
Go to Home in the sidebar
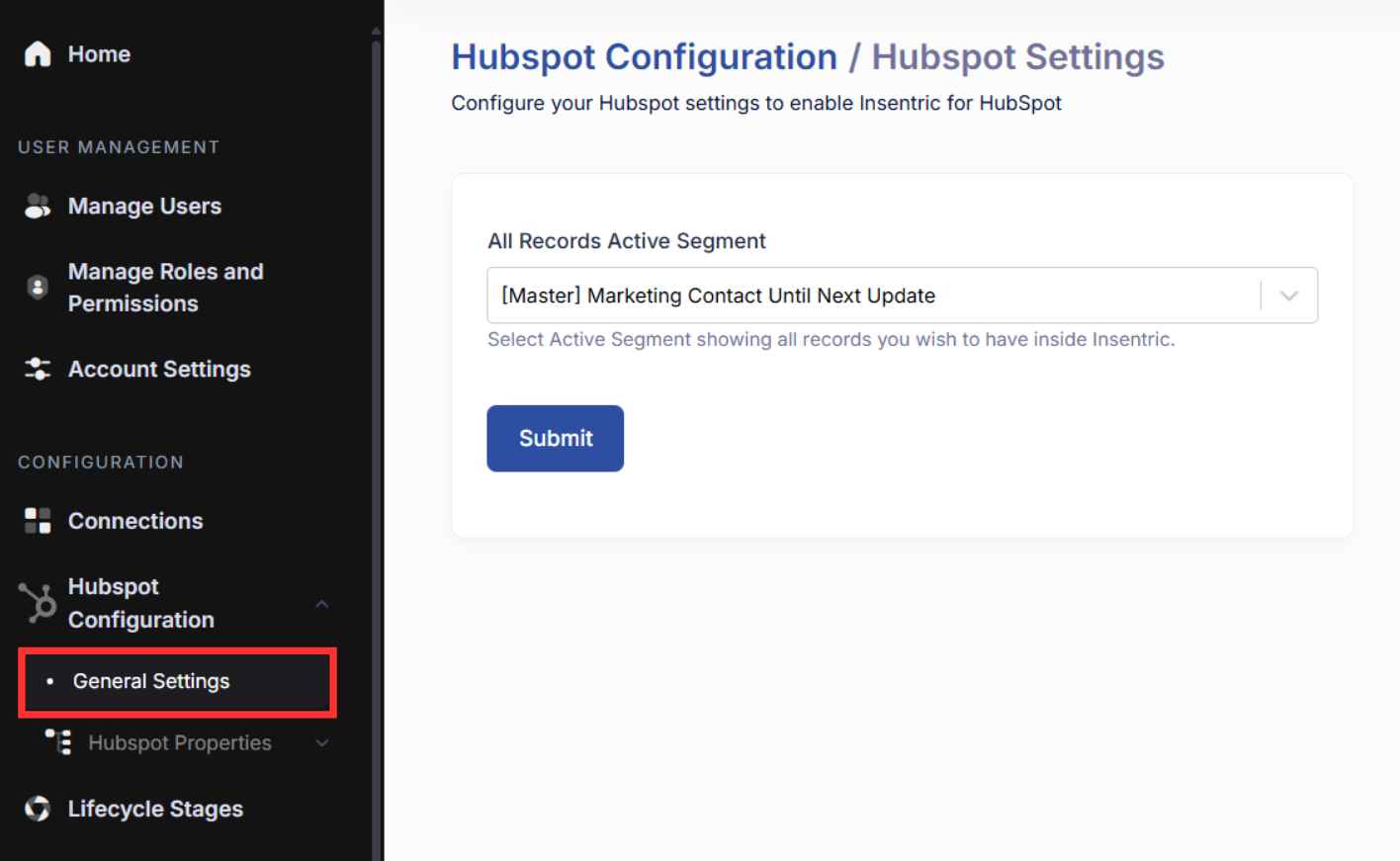[x=99, y=54]
